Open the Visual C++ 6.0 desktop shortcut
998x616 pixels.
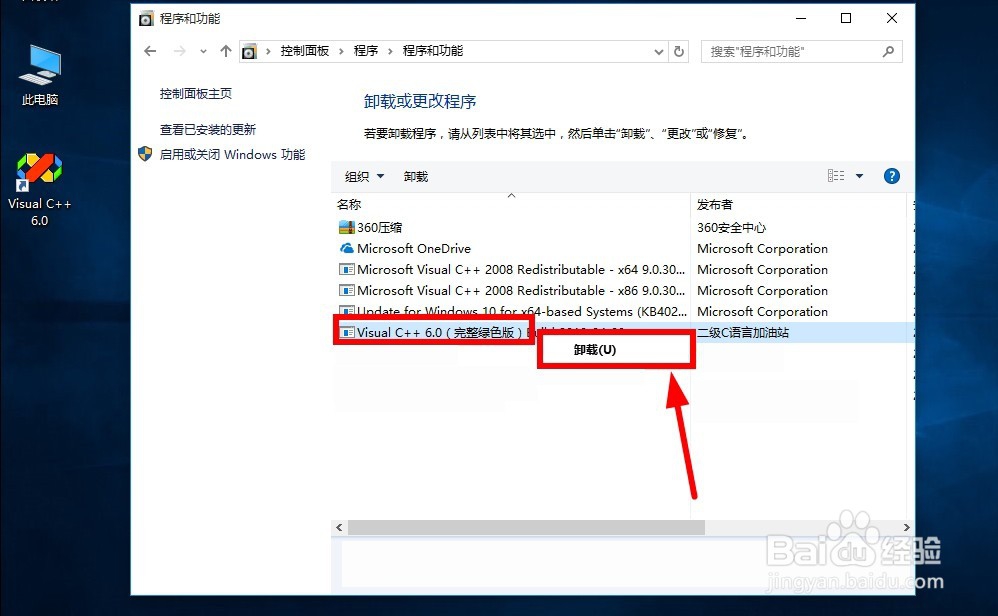39,190
